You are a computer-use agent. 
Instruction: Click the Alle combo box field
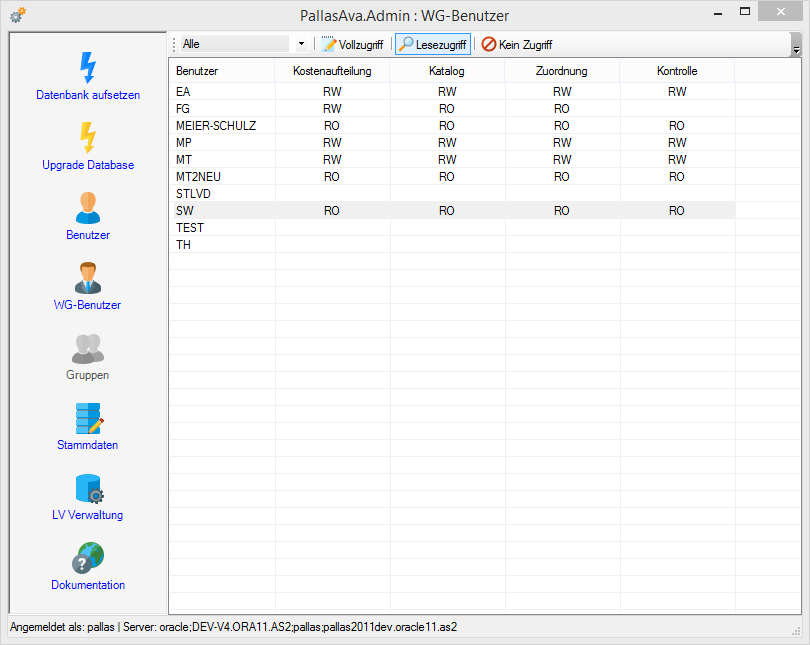[x=244, y=44]
